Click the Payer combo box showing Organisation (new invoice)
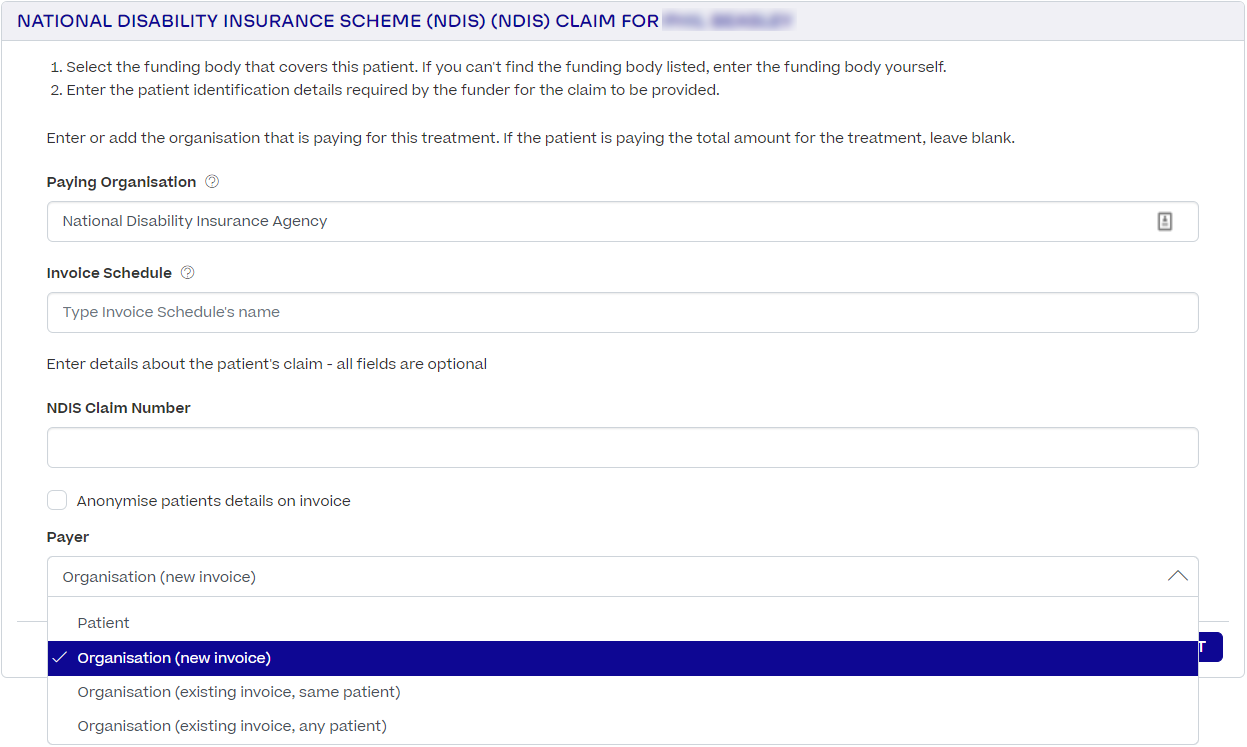 click(622, 577)
